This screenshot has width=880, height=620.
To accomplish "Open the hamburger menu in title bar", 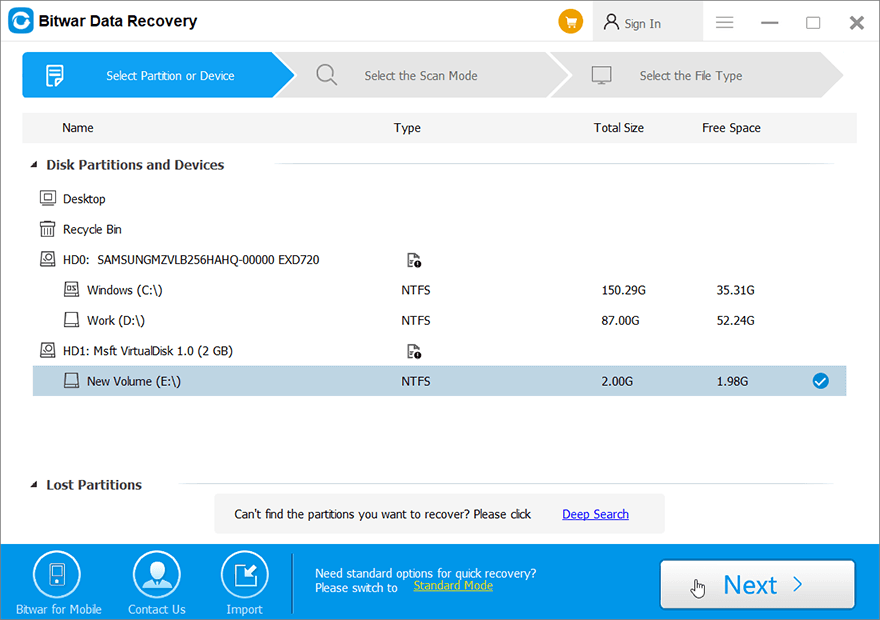I will pos(725,22).
